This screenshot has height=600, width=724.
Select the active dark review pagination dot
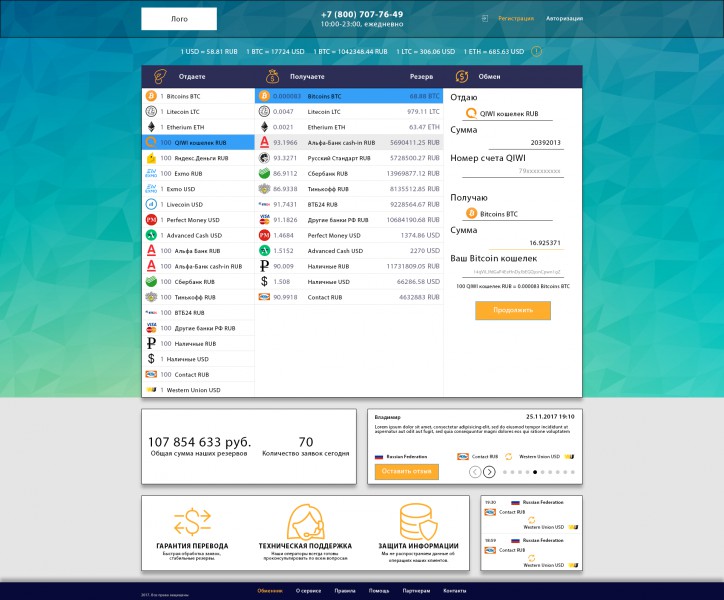coord(535,472)
